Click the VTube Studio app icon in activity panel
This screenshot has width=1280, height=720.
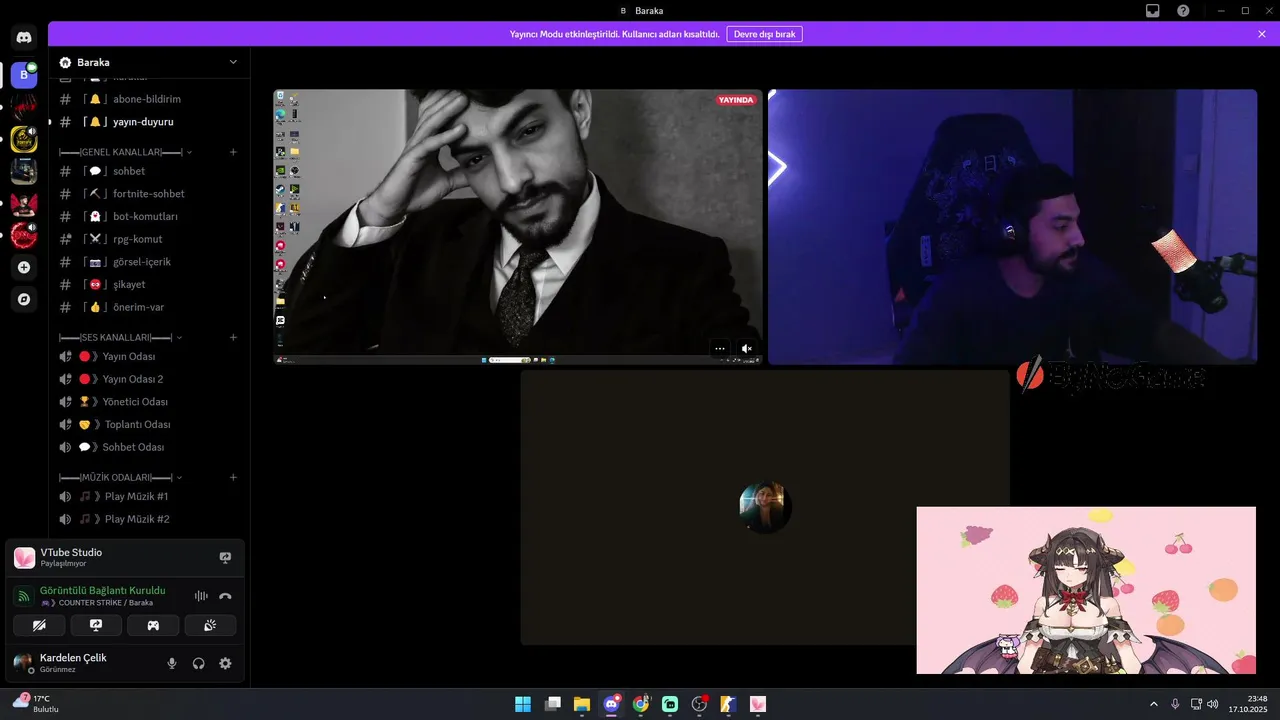[25, 558]
